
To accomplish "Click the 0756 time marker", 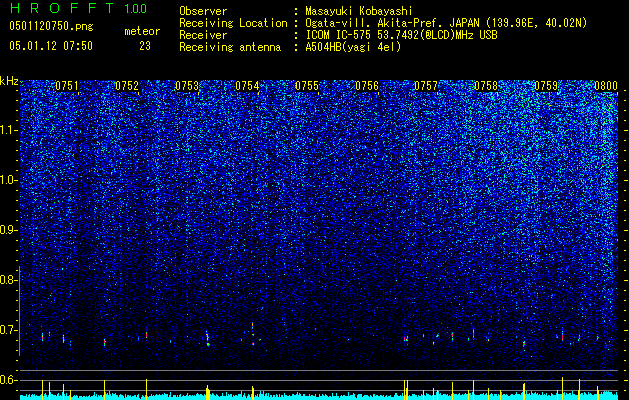I will coord(367,86).
